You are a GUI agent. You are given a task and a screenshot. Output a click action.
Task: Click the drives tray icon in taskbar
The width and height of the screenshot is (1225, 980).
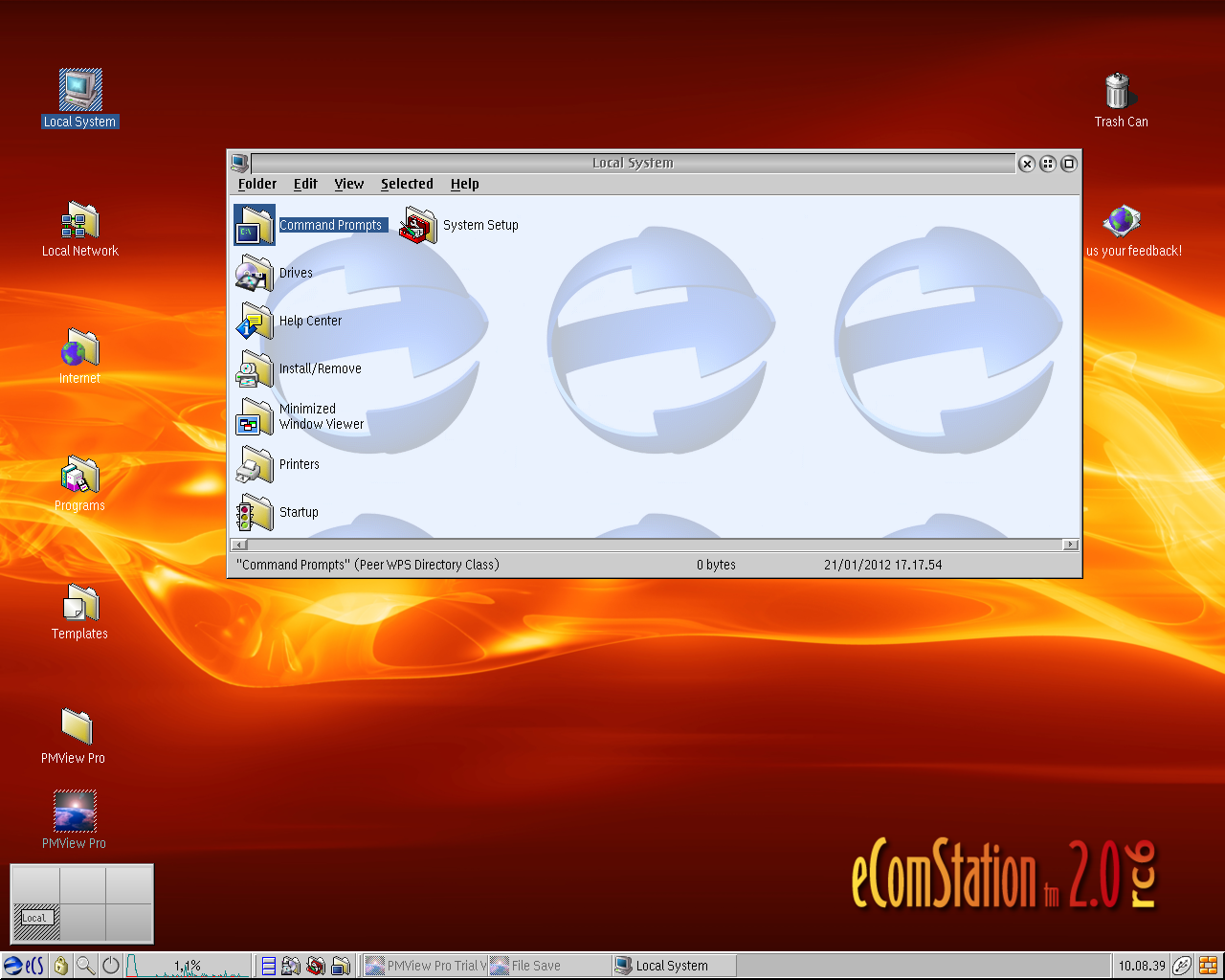[x=292, y=966]
